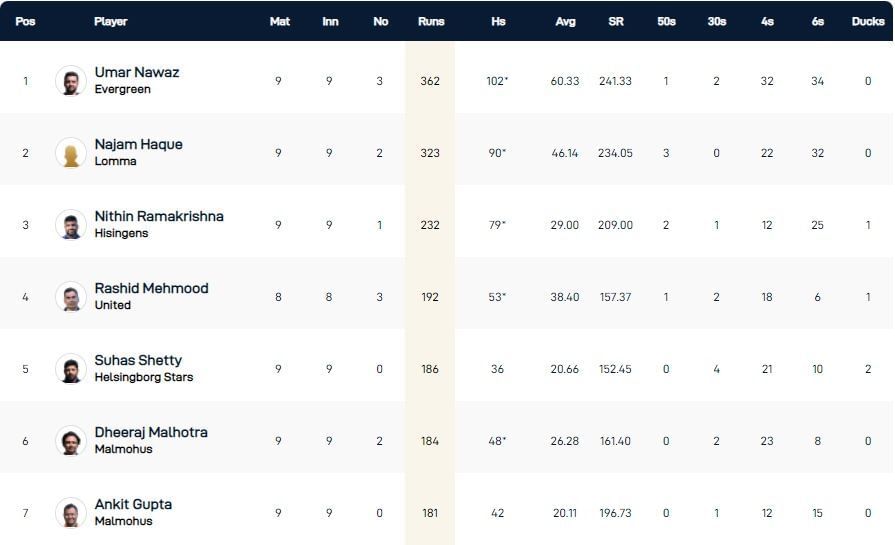This screenshot has width=895, height=545.
Task: Click the Rashid Mehmood name
Action: pyautogui.click(x=152, y=288)
